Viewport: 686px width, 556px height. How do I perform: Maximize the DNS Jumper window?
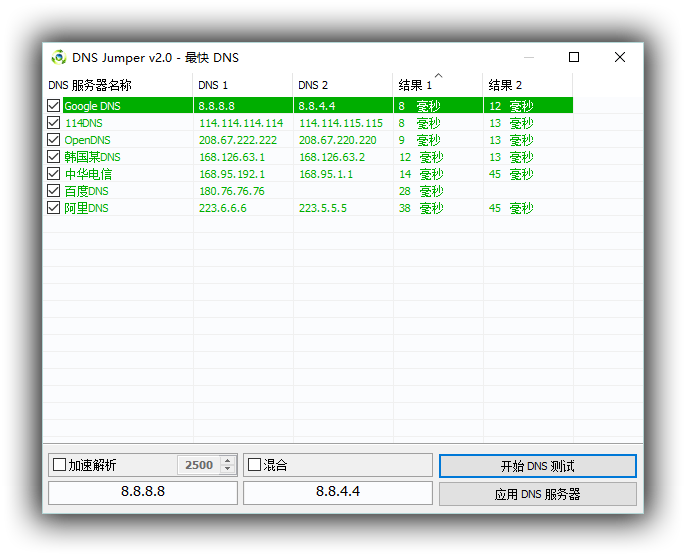(574, 57)
